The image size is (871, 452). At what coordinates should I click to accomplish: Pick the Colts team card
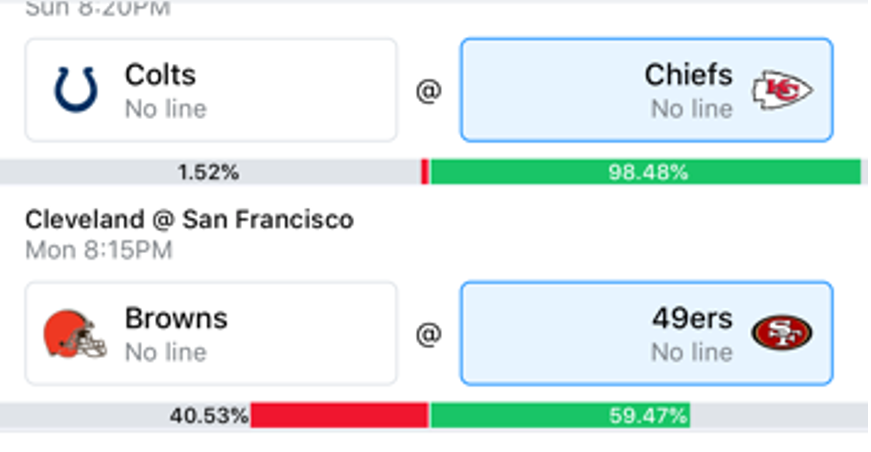click(x=211, y=90)
